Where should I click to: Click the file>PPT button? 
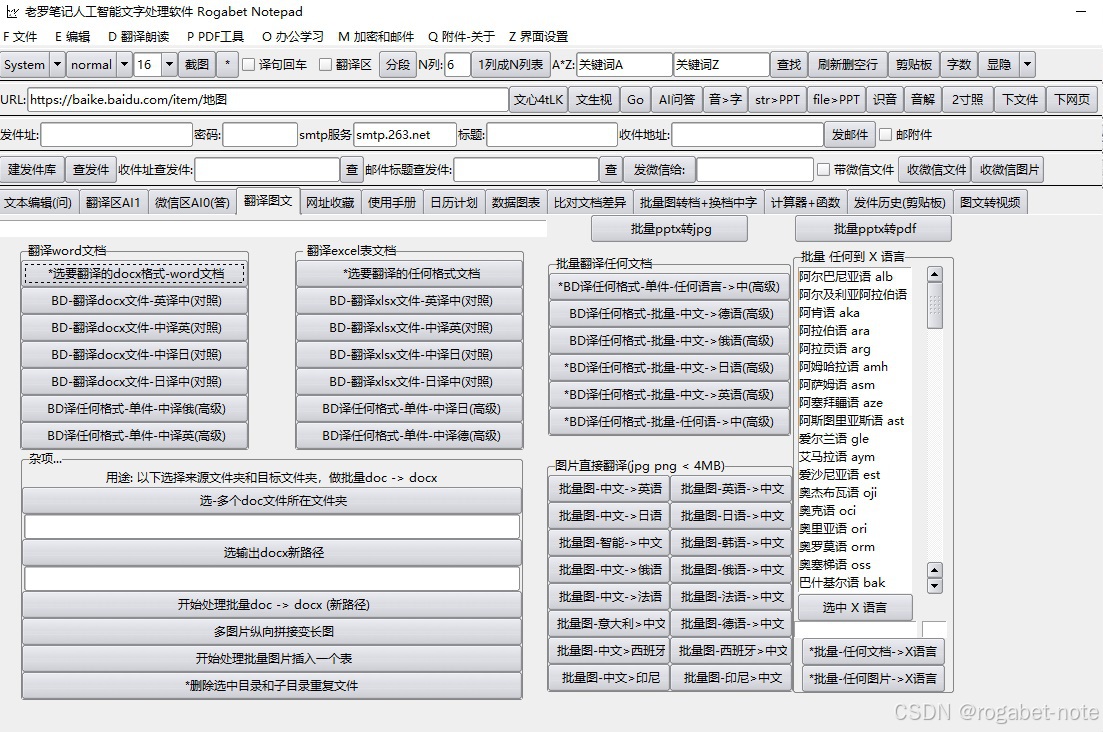[836, 100]
